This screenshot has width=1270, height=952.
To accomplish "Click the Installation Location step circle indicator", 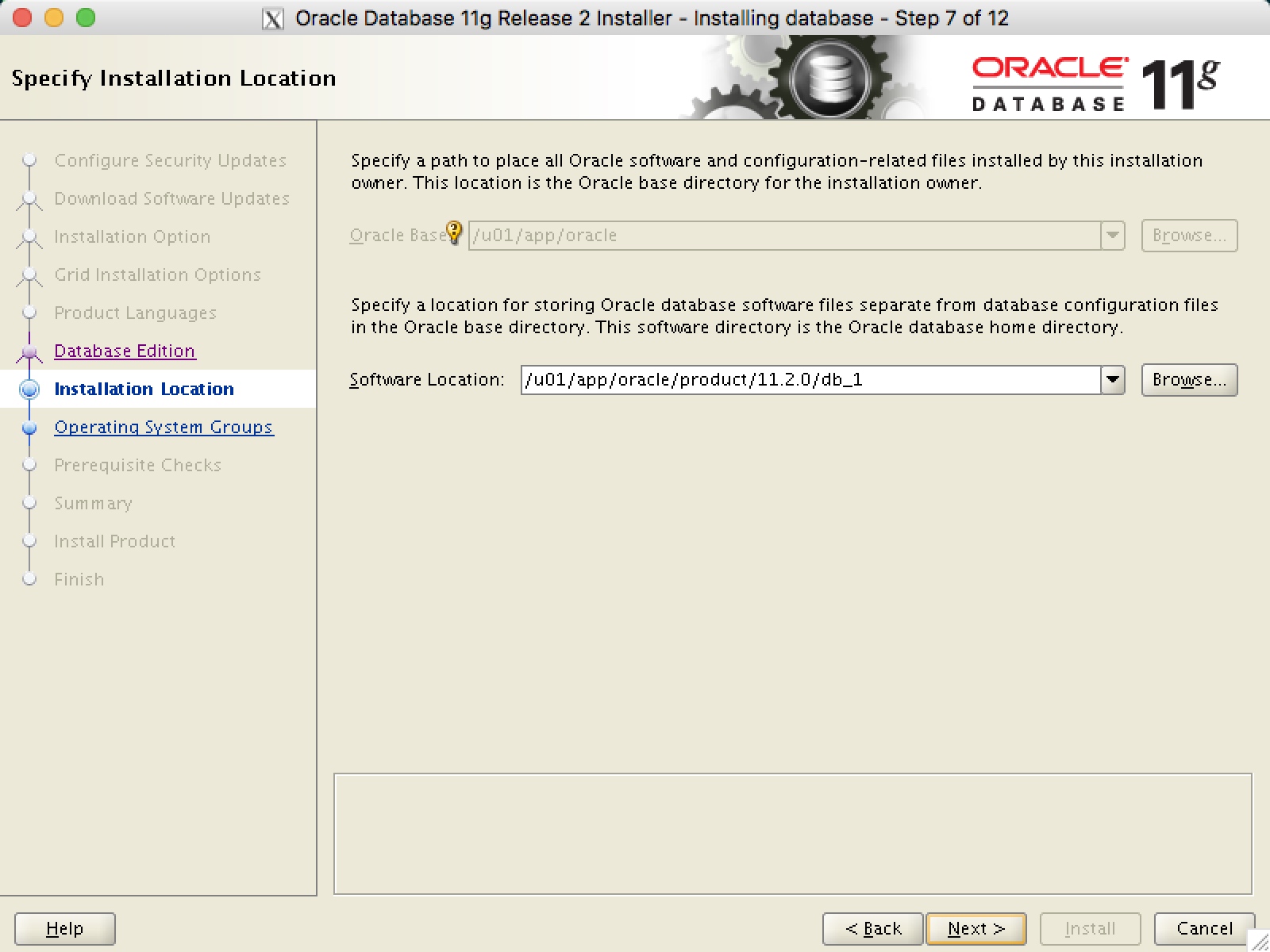I will pyautogui.click(x=29, y=389).
